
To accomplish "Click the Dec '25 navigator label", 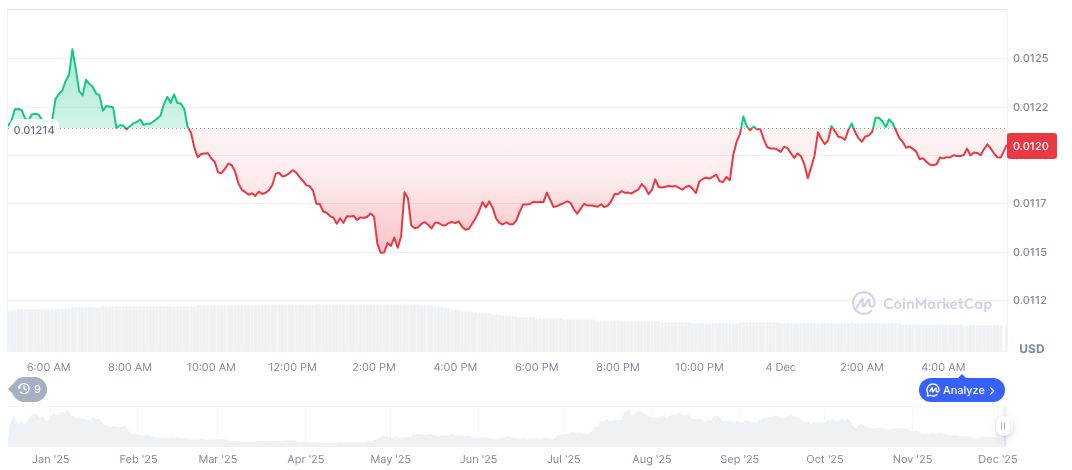I will click(x=997, y=459).
